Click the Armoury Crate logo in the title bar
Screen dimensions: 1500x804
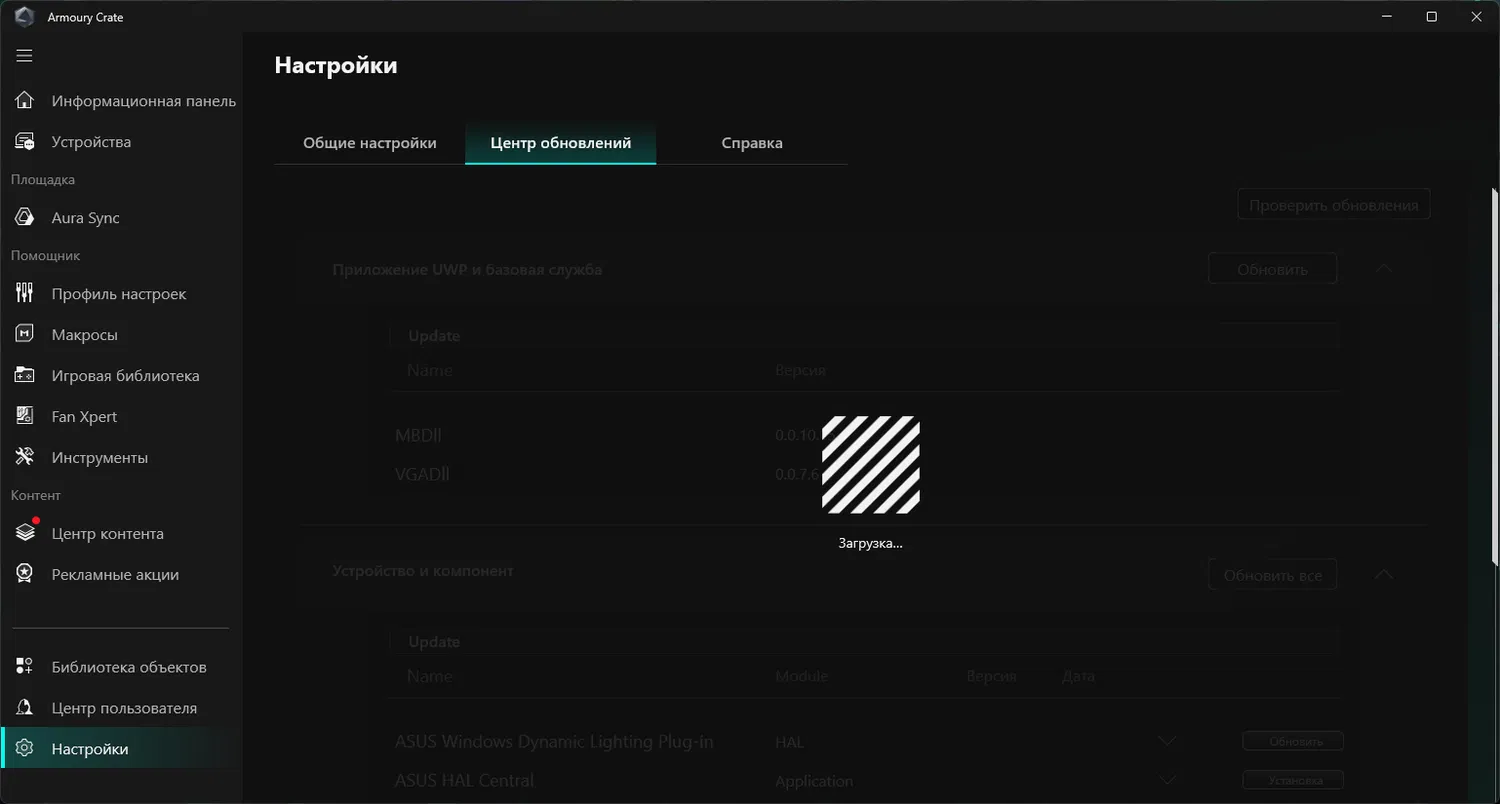(25, 17)
